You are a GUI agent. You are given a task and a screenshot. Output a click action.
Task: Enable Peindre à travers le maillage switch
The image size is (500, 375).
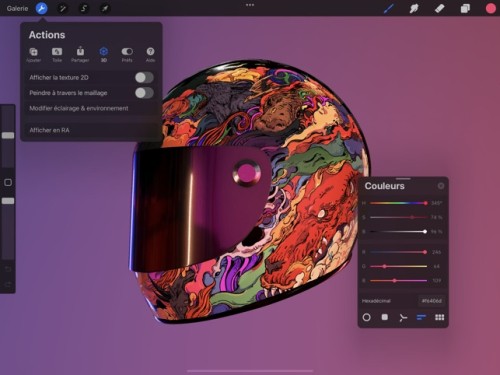(144, 93)
